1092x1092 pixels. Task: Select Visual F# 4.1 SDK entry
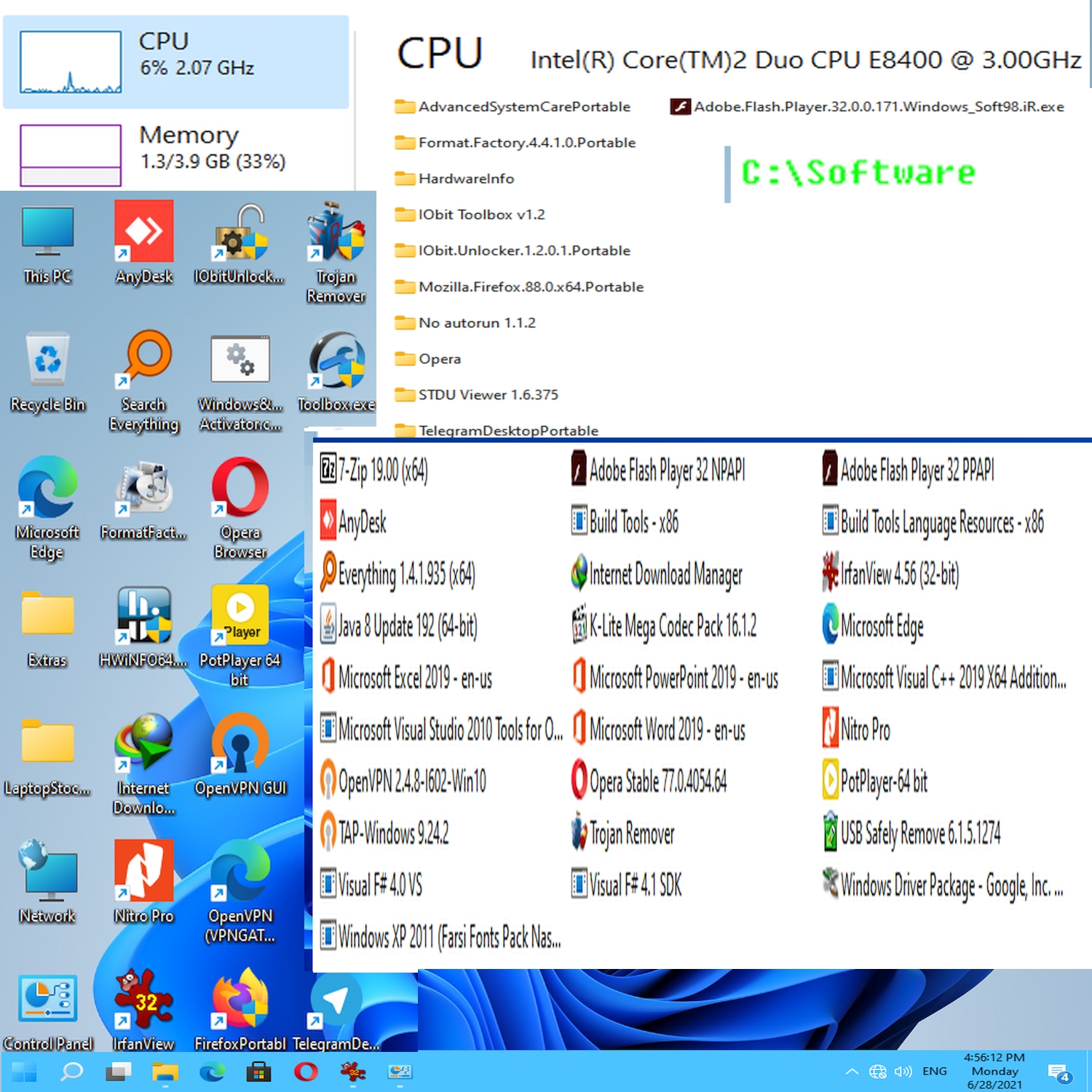627,885
